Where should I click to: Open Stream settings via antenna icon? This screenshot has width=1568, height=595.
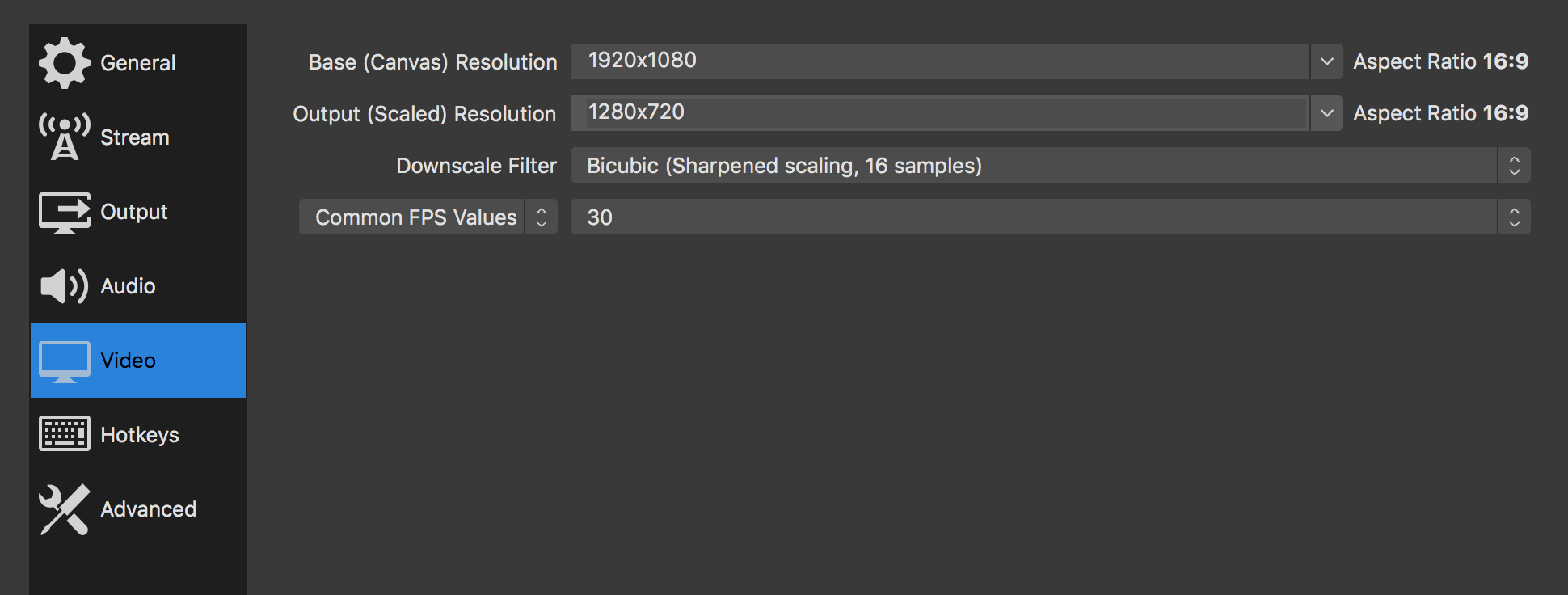[x=65, y=137]
